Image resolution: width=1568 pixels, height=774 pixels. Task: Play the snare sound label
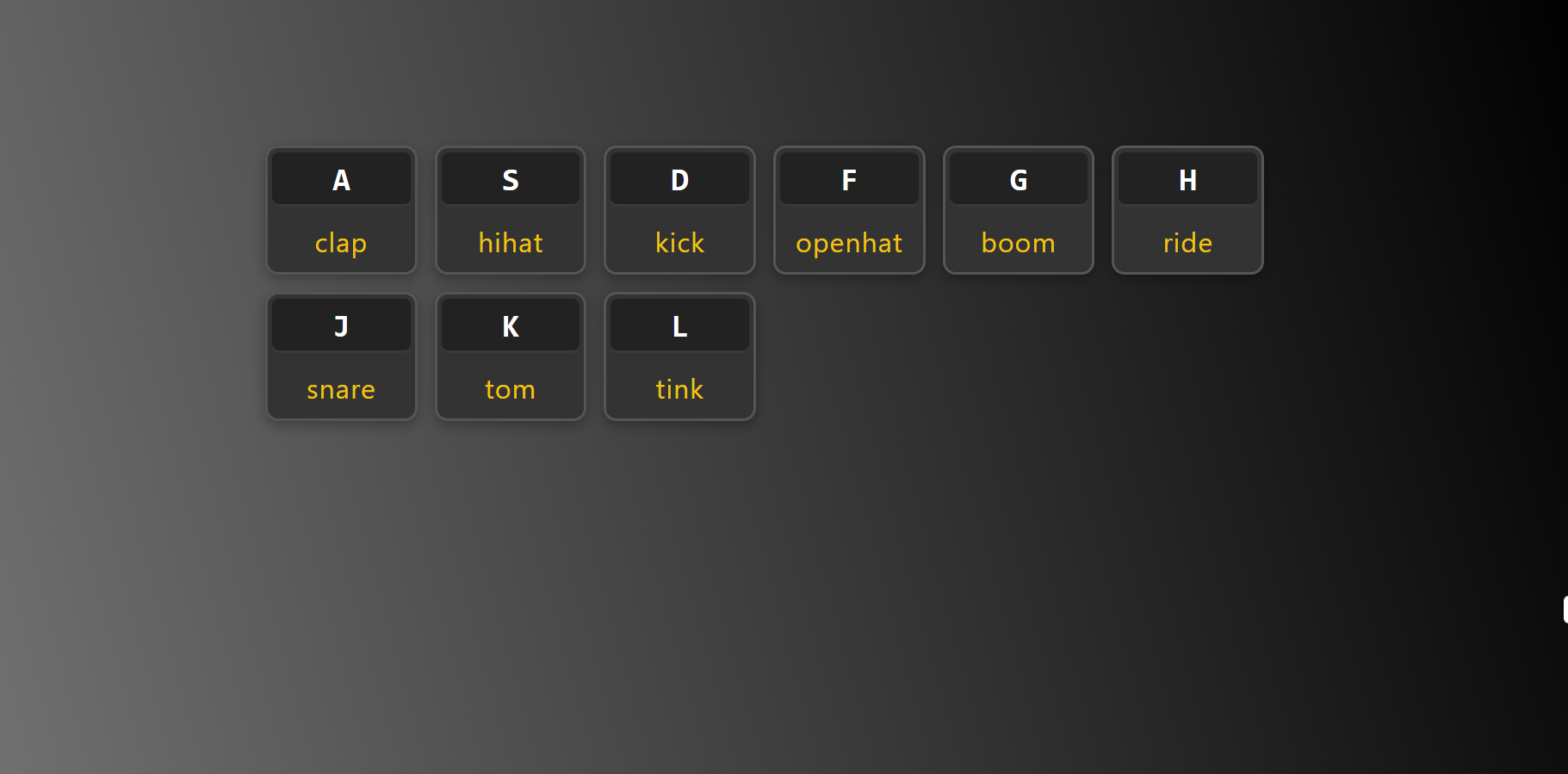(x=341, y=390)
